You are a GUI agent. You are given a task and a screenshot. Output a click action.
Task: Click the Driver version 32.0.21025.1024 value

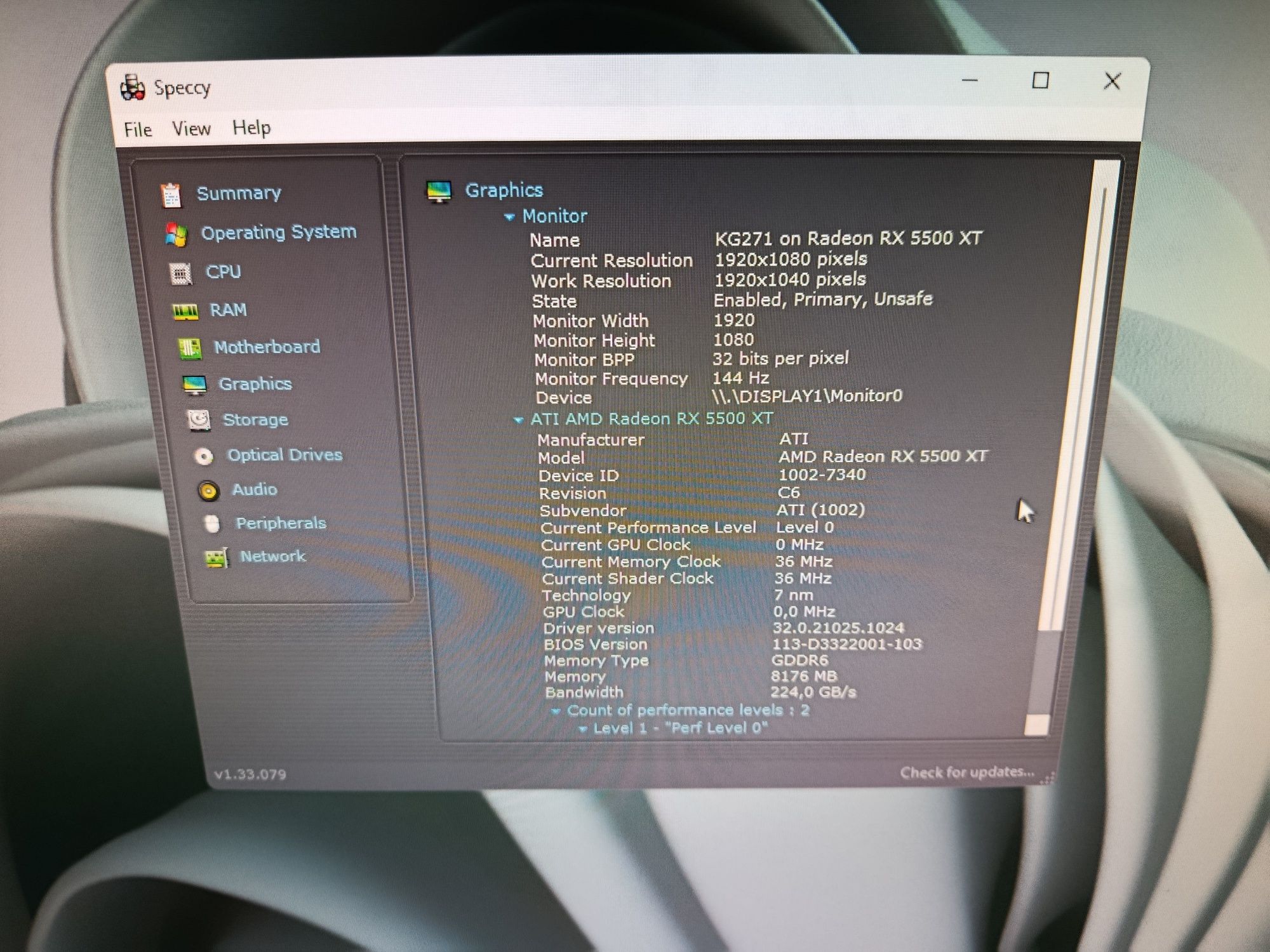[x=838, y=628]
